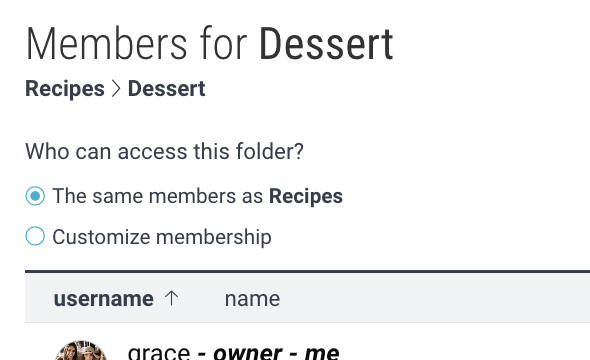Select the Customize membership radio button
Screen dimensions: 590x360
tap(35, 236)
